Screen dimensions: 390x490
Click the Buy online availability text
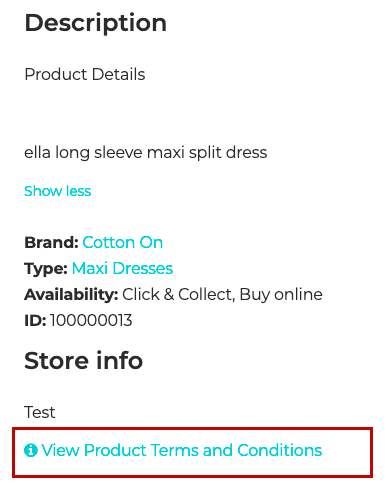coord(281,294)
